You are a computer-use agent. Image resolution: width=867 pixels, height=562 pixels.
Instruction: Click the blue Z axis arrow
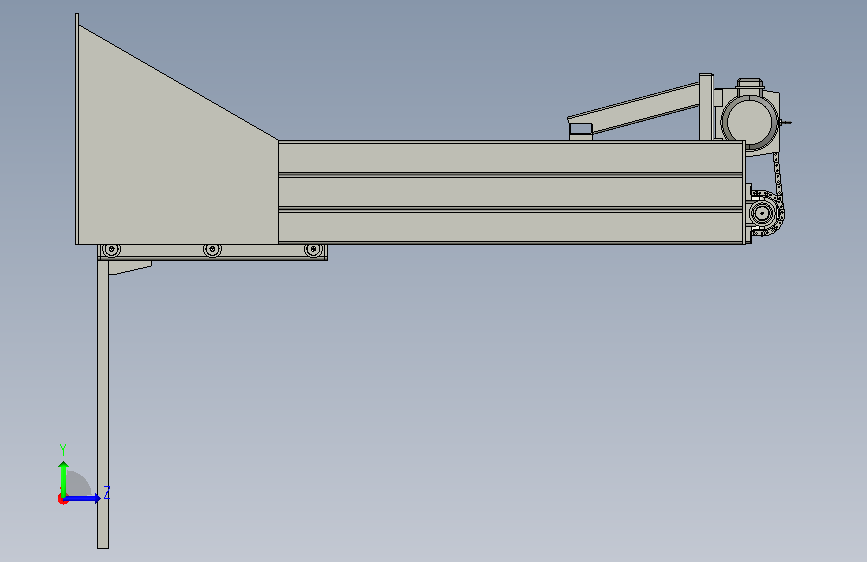click(x=83, y=498)
